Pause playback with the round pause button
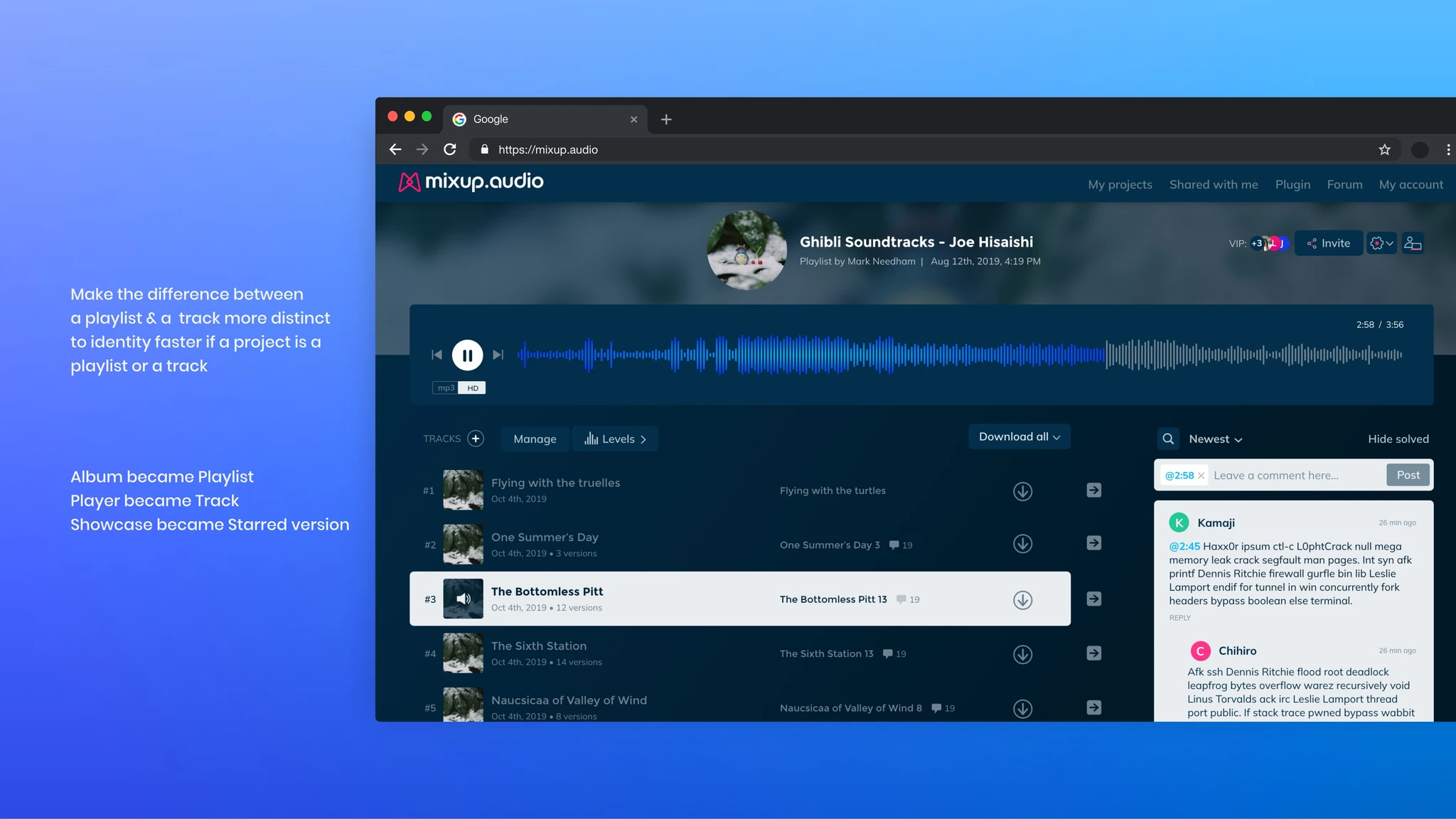Image resolution: width=1456 pixels, height=819 pixels. [x=467, y=355]
